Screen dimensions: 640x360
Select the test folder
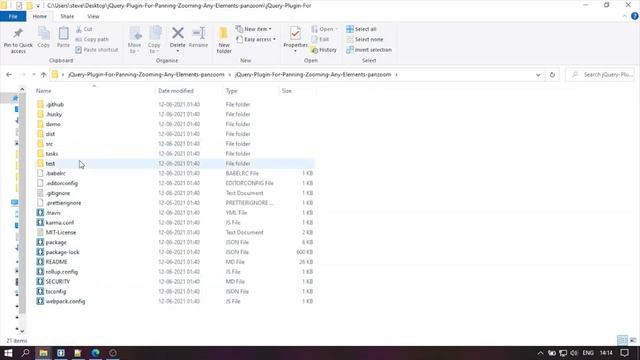[50, 163]
